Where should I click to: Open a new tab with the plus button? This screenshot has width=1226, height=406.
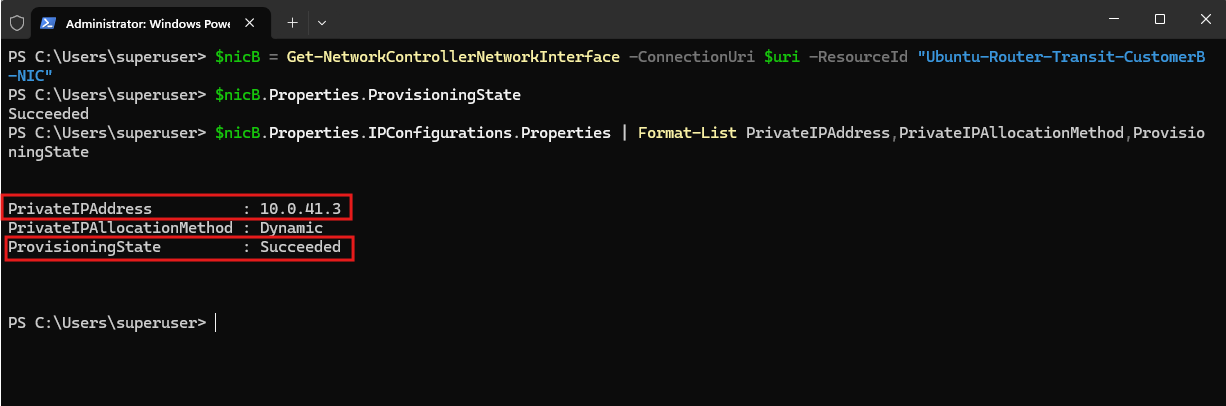pyautogui.click(x=292, y=22)
